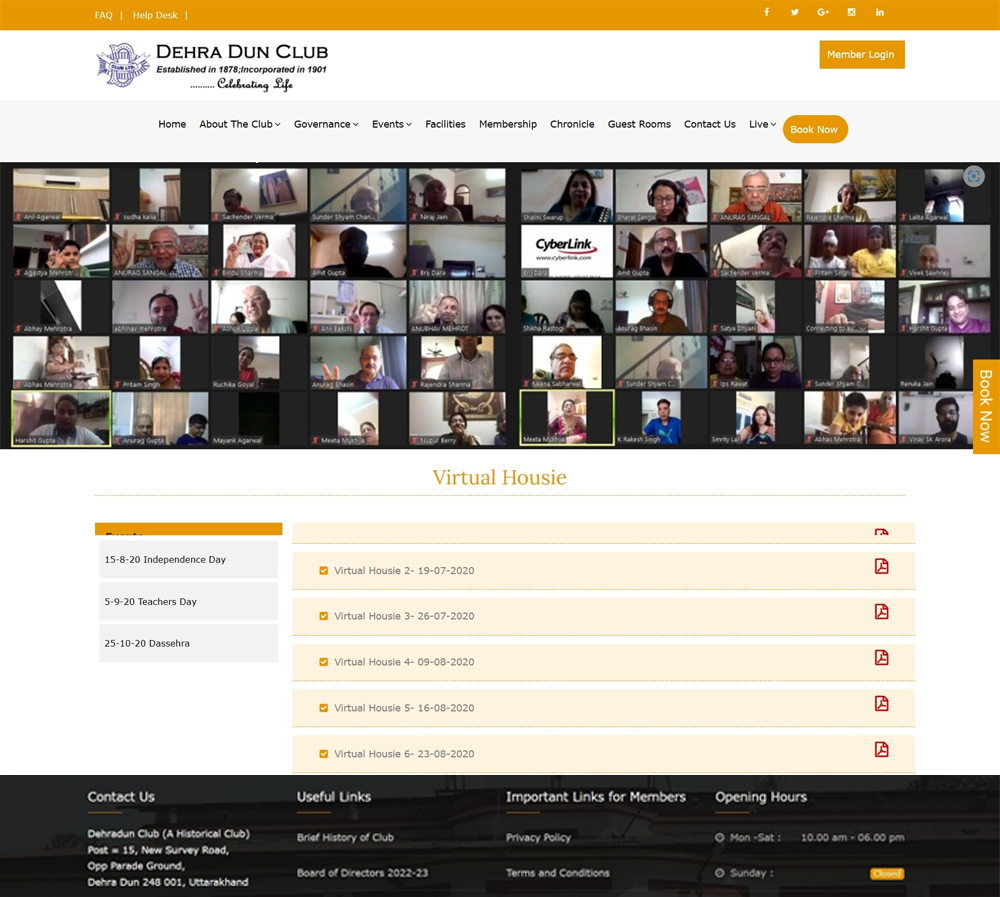
Task: Toggle checkbox beside Virtual Housie 2- 19-07-2020
Action: (x=323, y=571)
